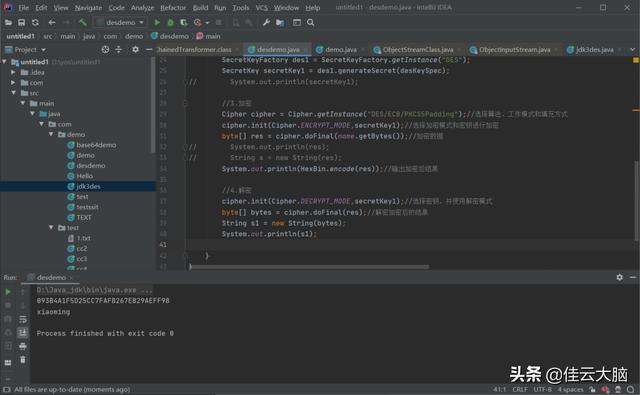Click 4 spaces indent setting

[571, 389]
